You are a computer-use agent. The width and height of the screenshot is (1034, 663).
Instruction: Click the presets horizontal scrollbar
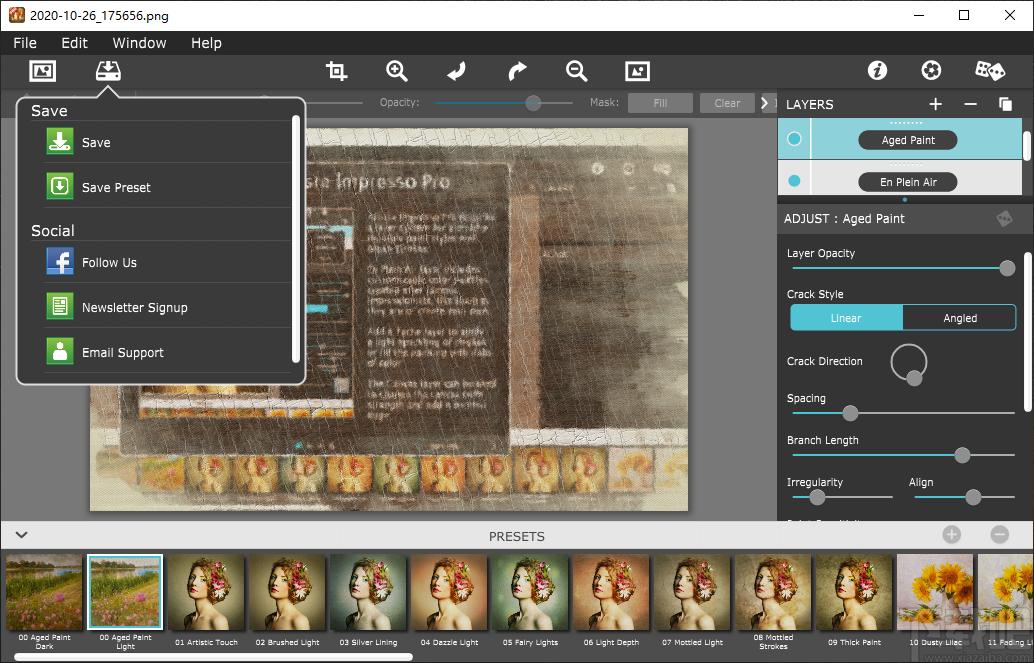(x=214, y=657)
